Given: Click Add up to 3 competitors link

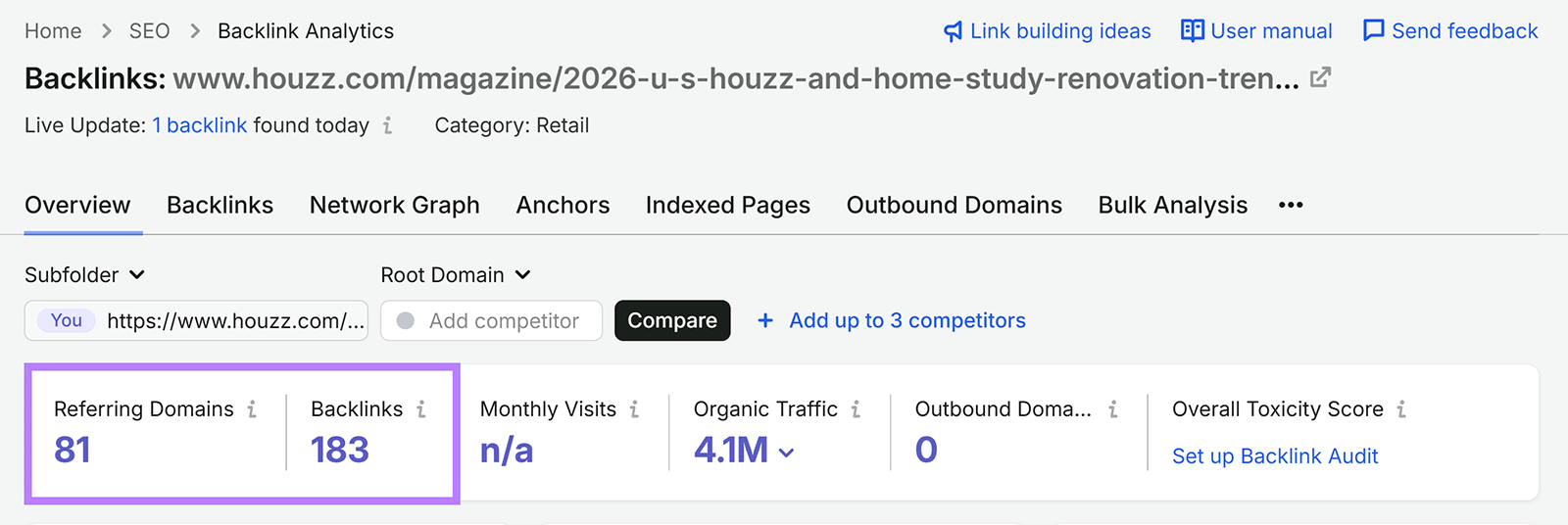Looking at the screenshot, I should 907,320.
